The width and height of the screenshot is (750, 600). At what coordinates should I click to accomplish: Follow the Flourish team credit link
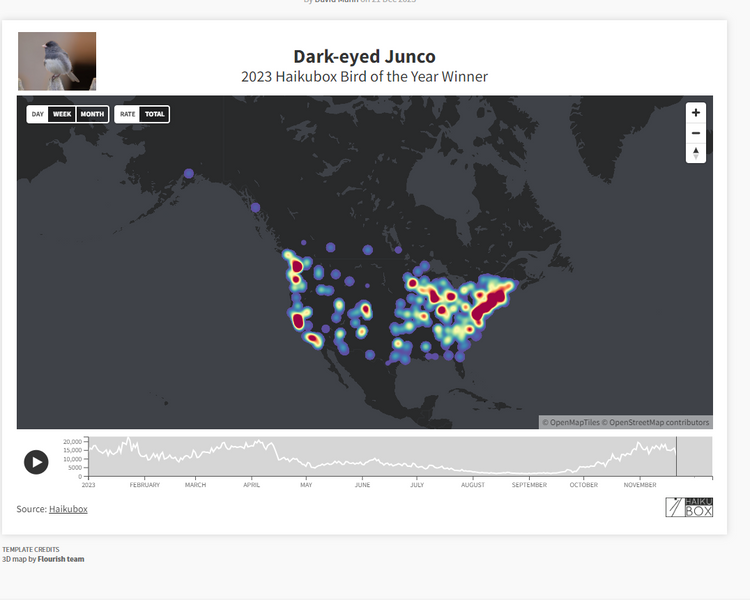coord(61,559)
